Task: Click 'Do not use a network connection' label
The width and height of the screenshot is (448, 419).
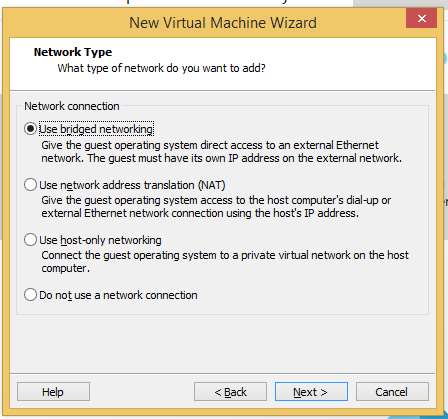Action: coord(118,295)
